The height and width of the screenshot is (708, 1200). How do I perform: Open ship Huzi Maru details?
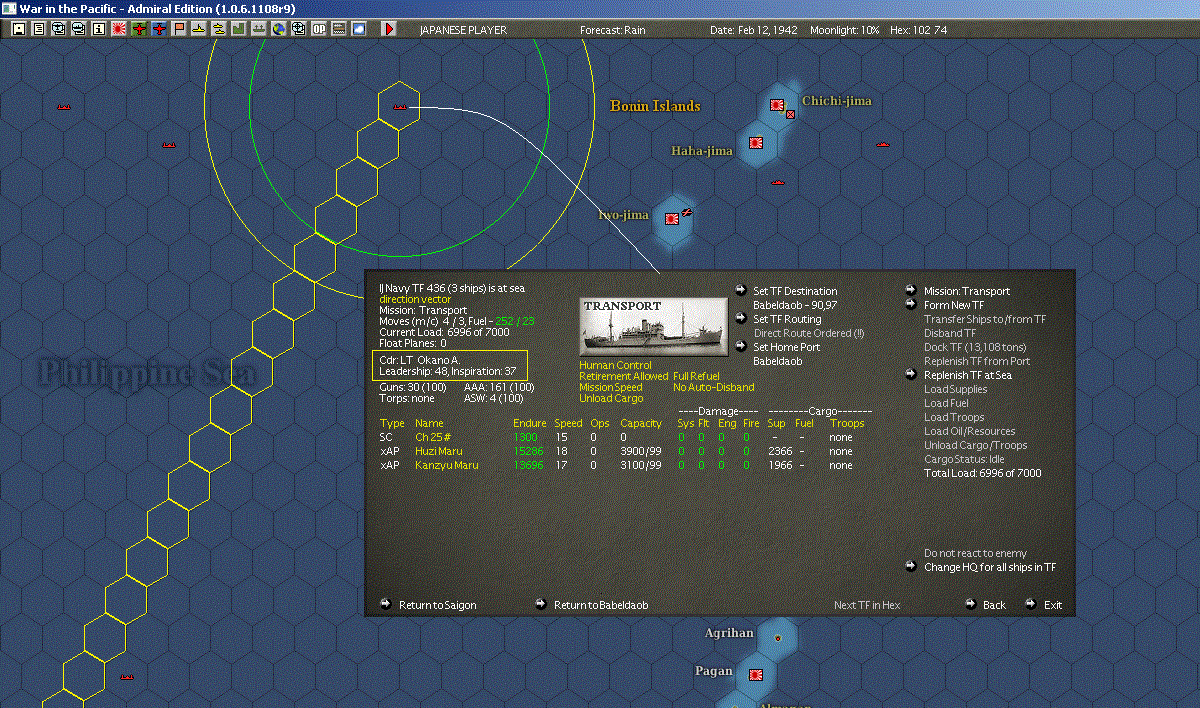pyautogui.click(x=438, y=451)
